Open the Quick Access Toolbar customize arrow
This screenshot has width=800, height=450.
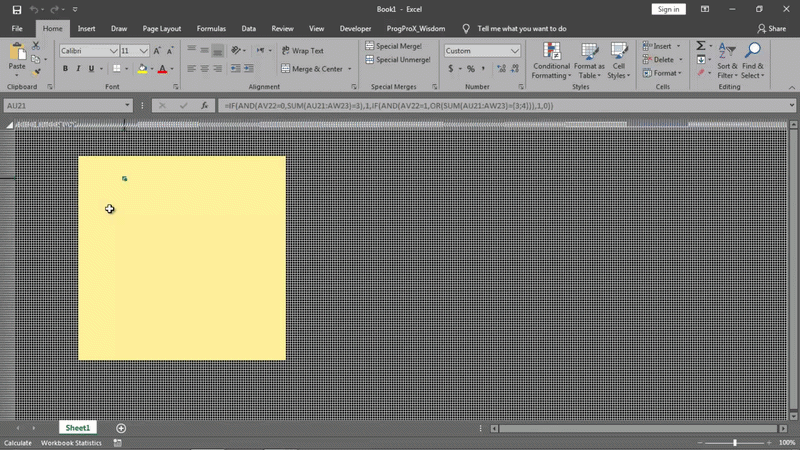75,9
